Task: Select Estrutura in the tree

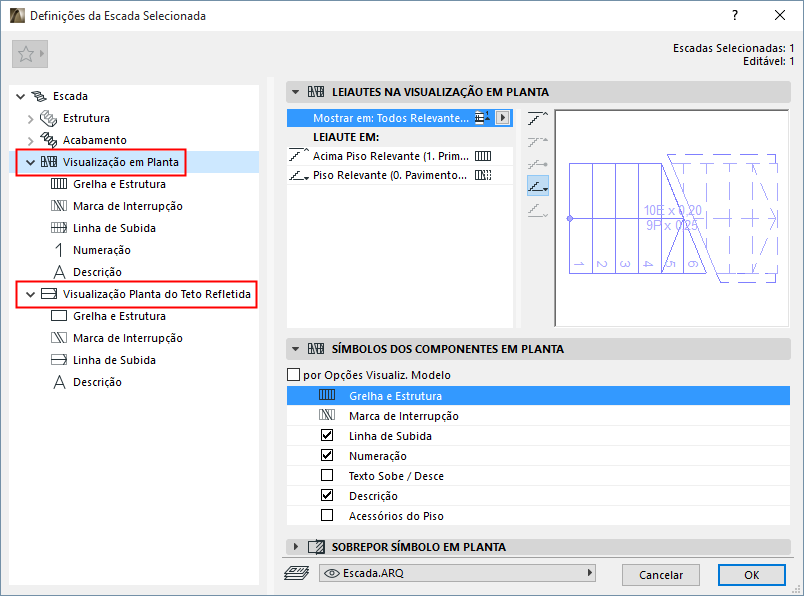Action: click(86, 118)
